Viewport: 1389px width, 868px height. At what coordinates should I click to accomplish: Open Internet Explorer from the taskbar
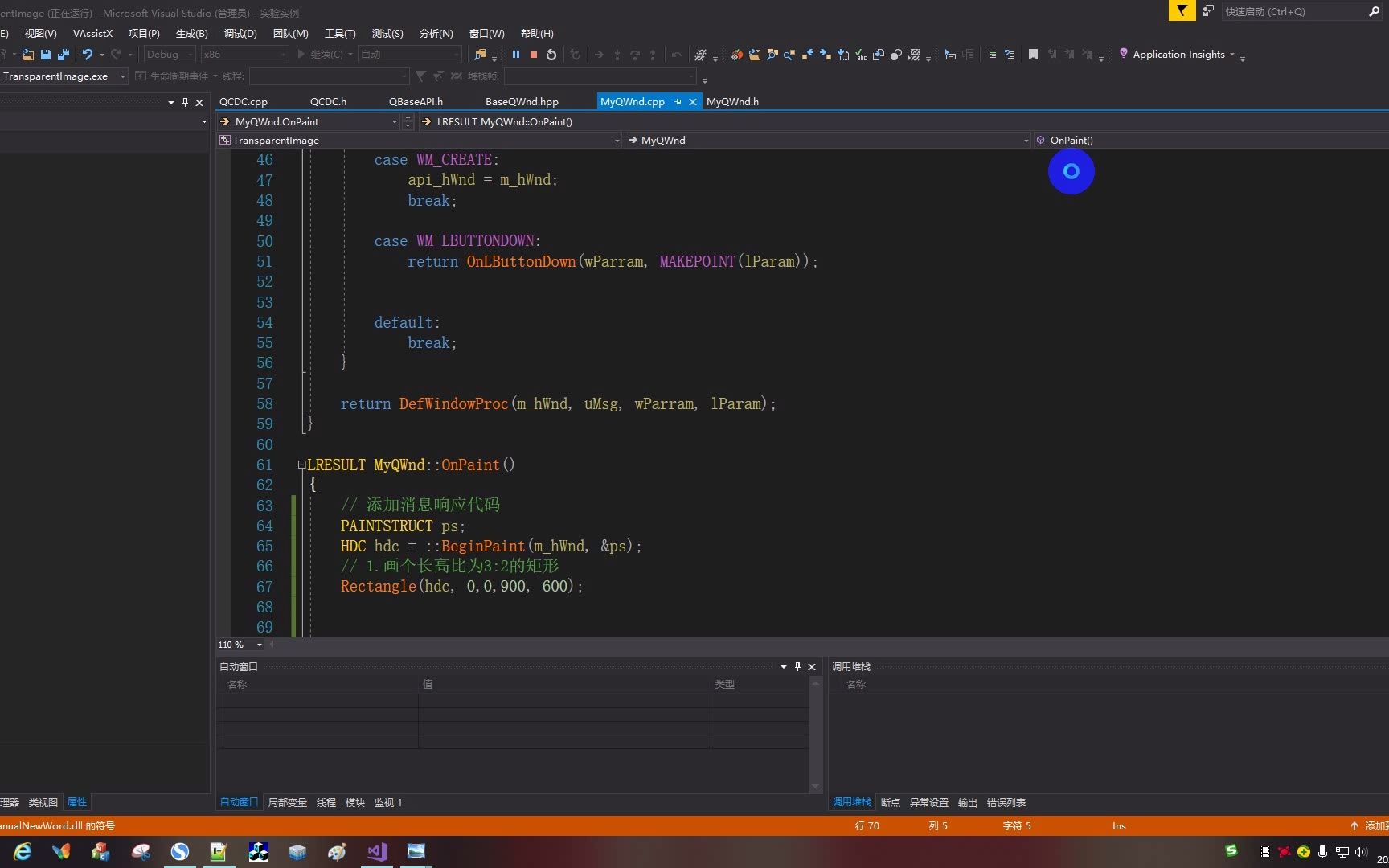click(x=22, y=852)
